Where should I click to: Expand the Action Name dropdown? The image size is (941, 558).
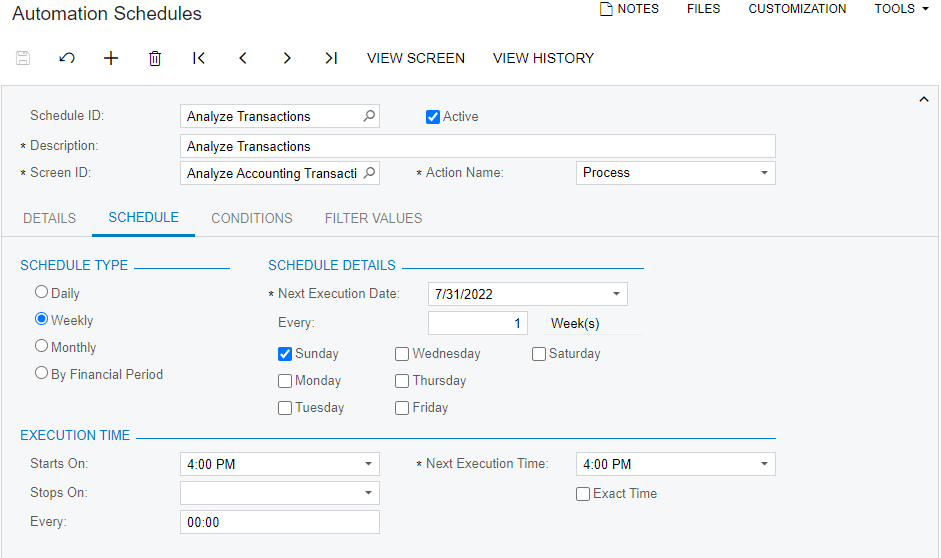[x=764, y=173]
